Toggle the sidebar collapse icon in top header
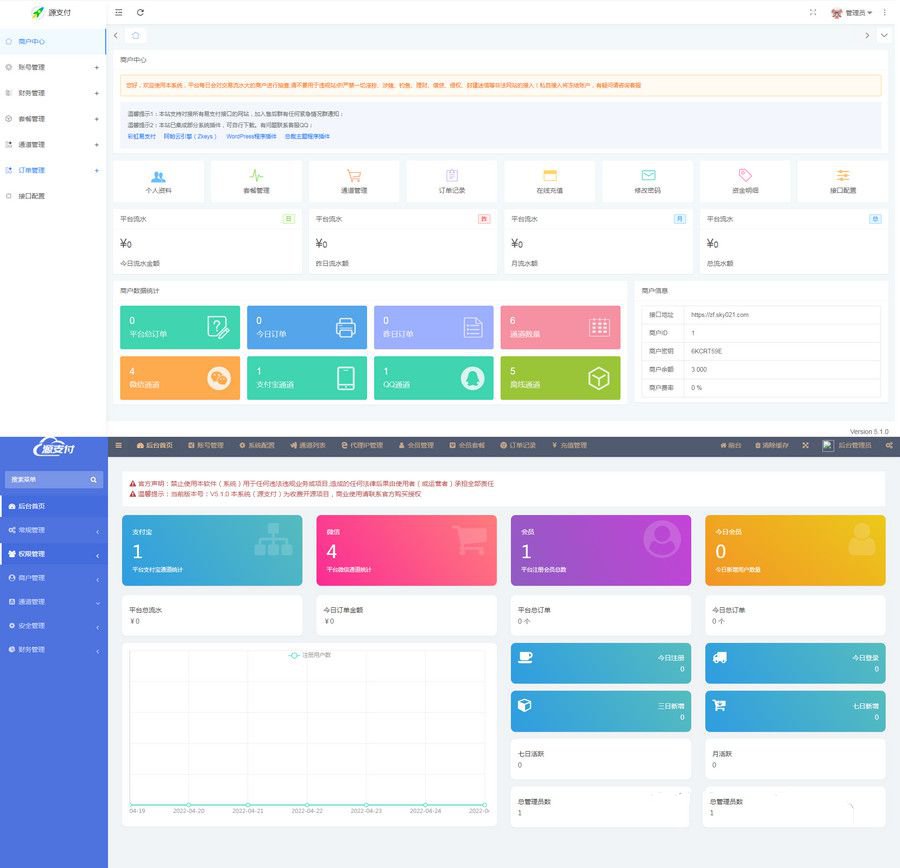 (119, 12)
